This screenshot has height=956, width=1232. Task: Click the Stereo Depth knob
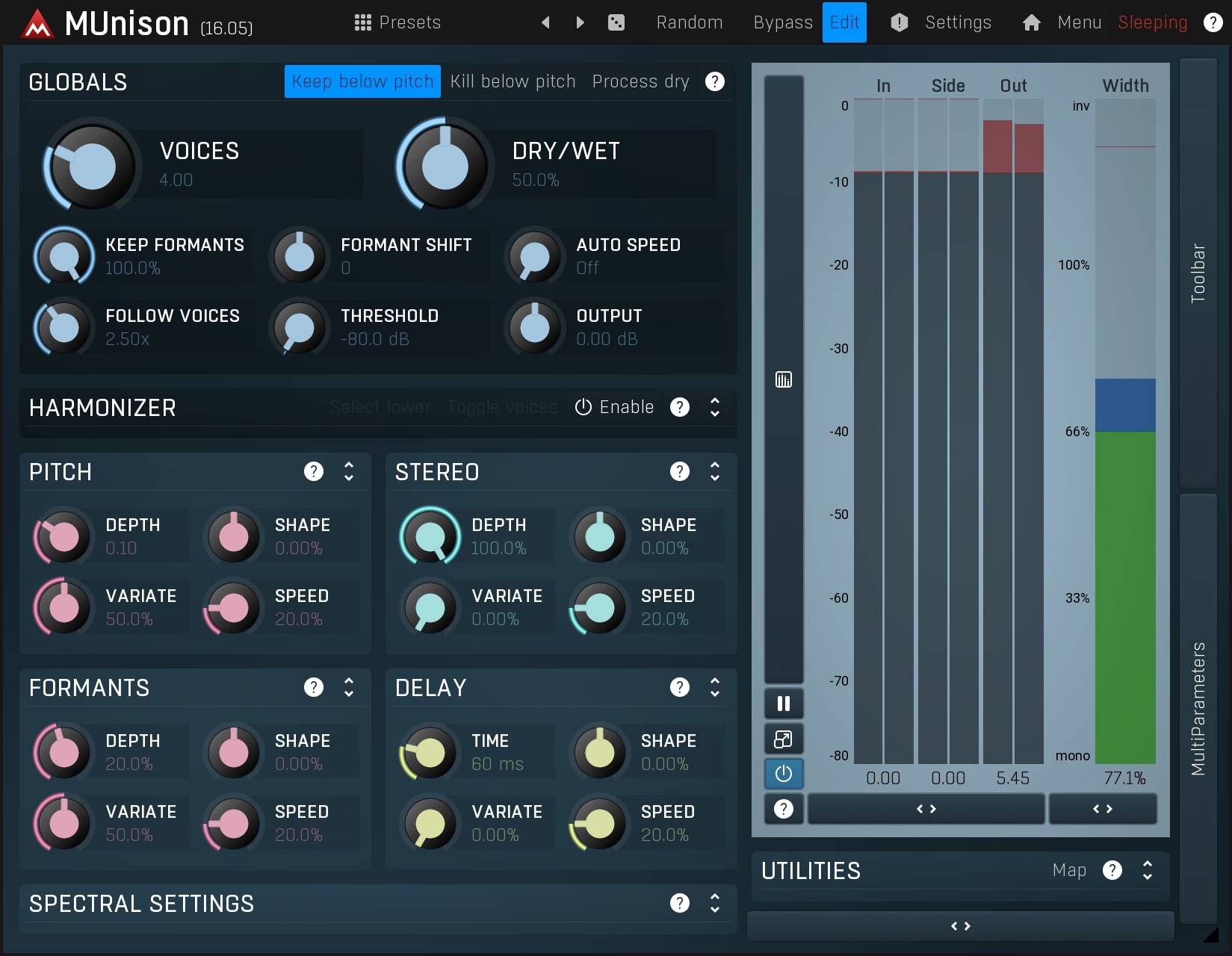tap(430, 536)
